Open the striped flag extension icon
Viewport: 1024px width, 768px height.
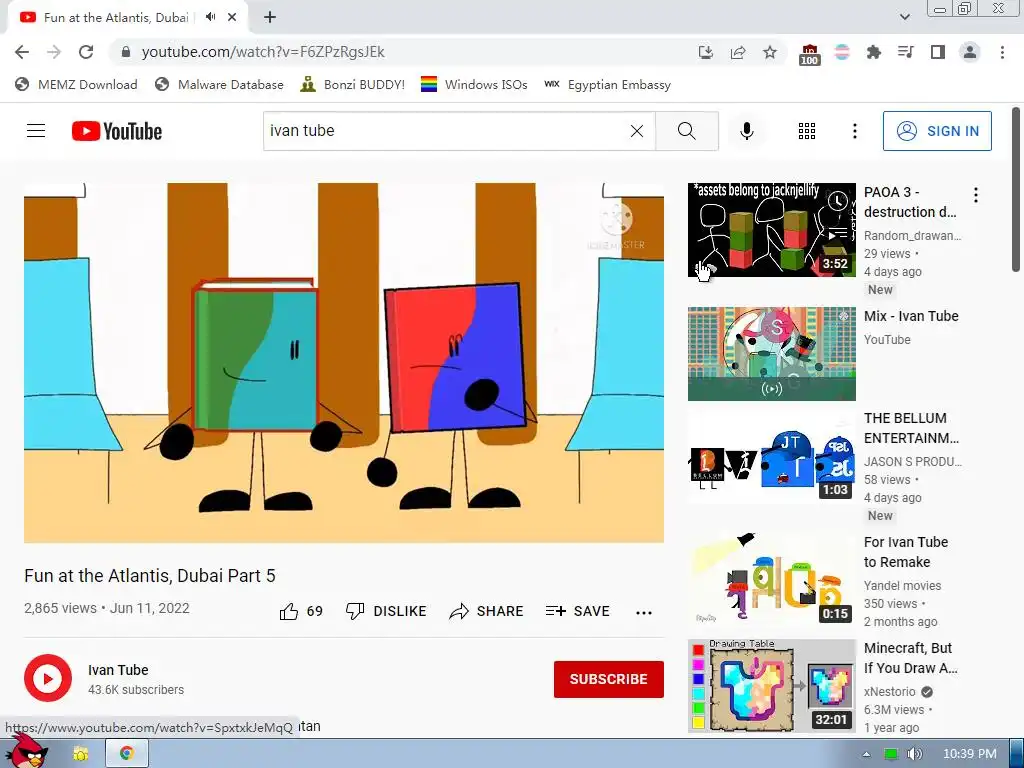842,52
